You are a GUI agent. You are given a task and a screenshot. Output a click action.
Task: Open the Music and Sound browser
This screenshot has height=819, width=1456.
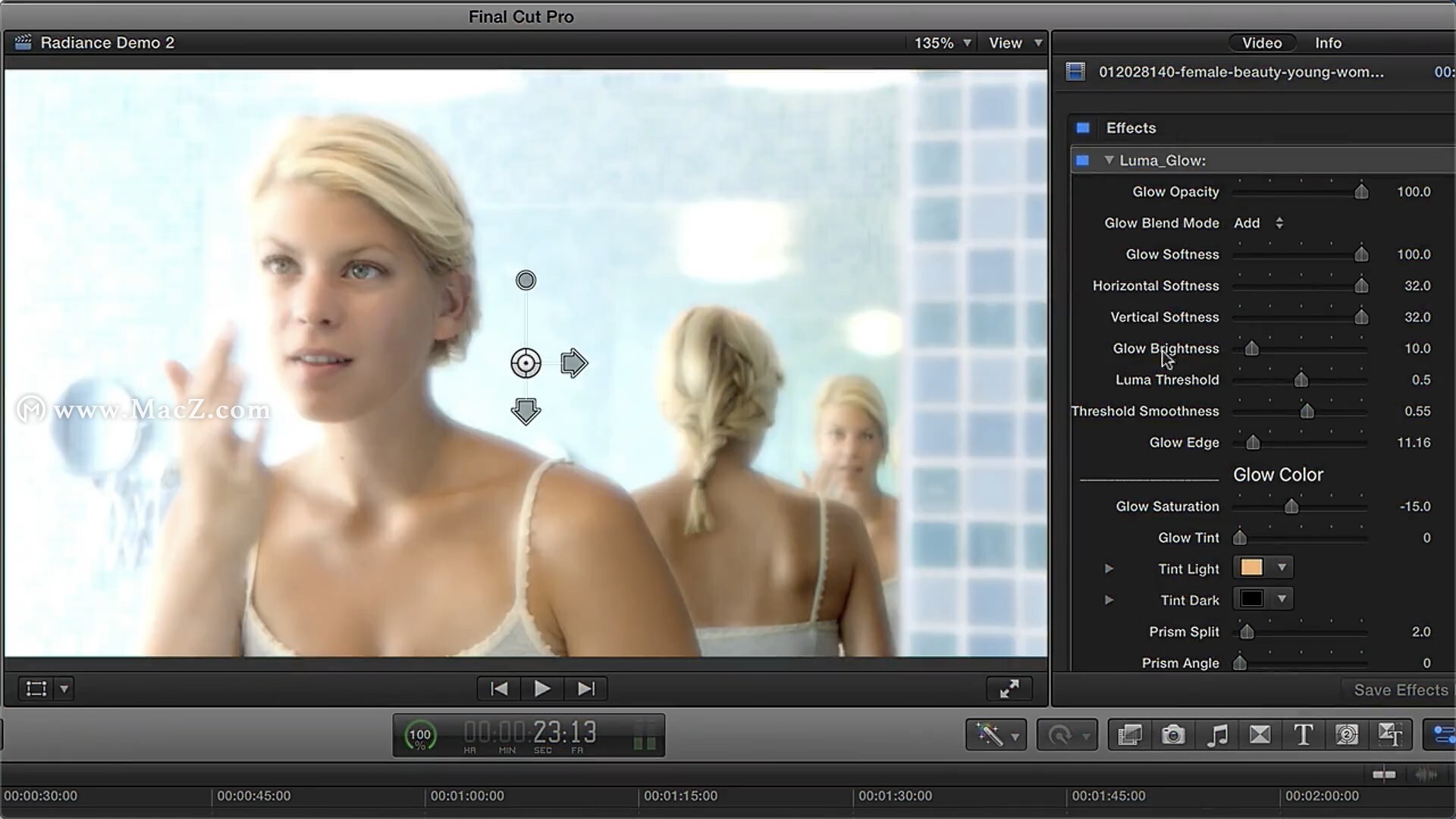tap(1217, 735)
